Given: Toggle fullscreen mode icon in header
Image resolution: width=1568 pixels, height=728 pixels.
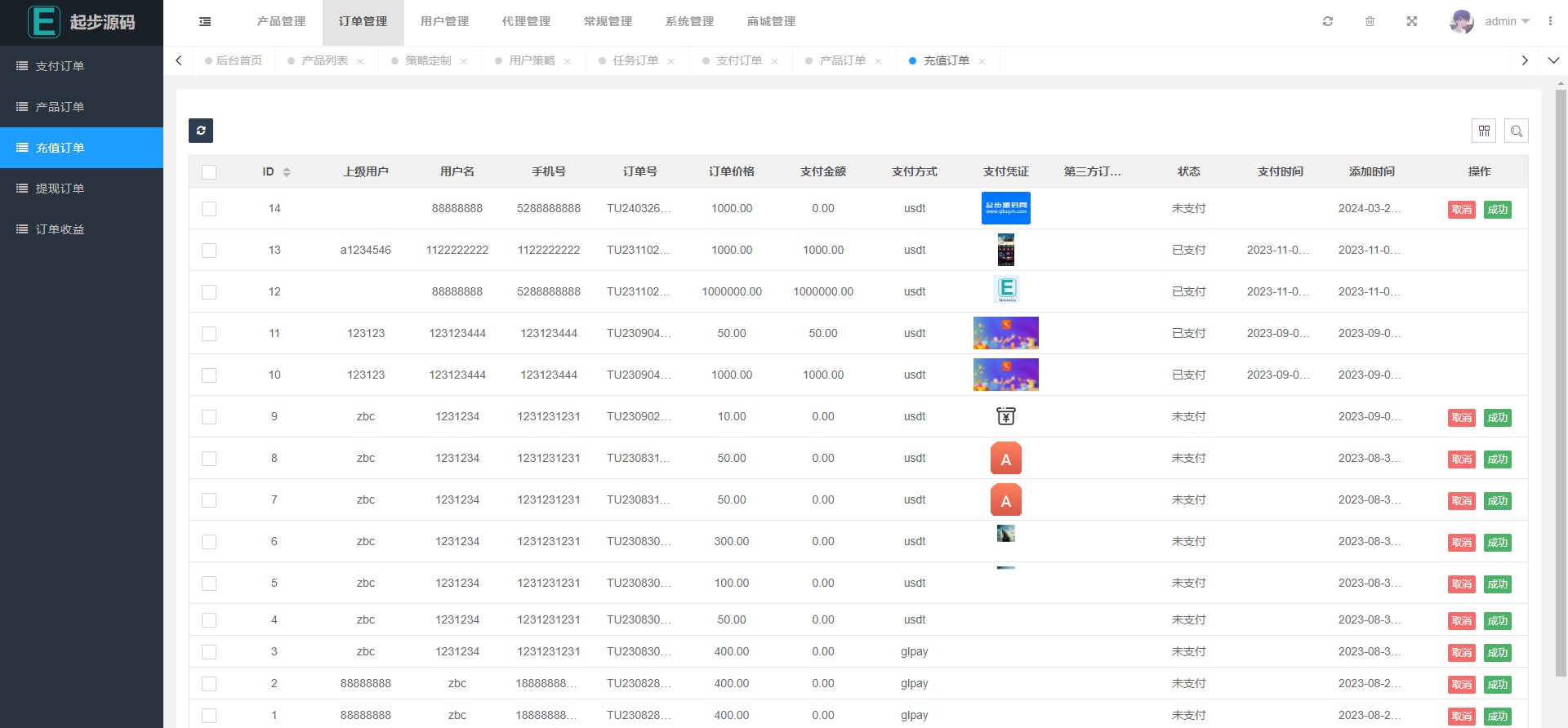Looking at the screenshot, I should coord(1412,21).
